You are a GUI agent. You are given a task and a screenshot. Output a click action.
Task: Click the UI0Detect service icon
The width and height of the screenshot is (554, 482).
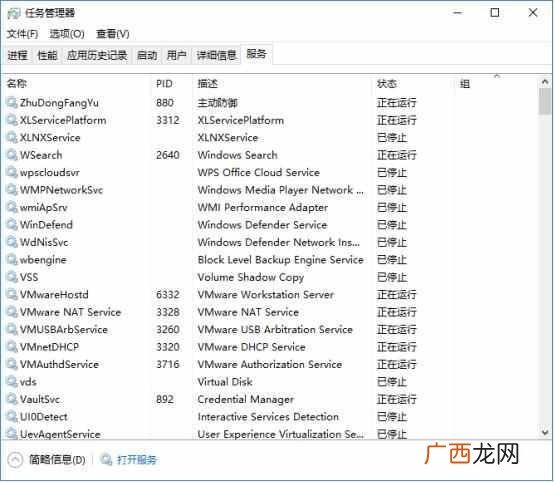point(12,417)
